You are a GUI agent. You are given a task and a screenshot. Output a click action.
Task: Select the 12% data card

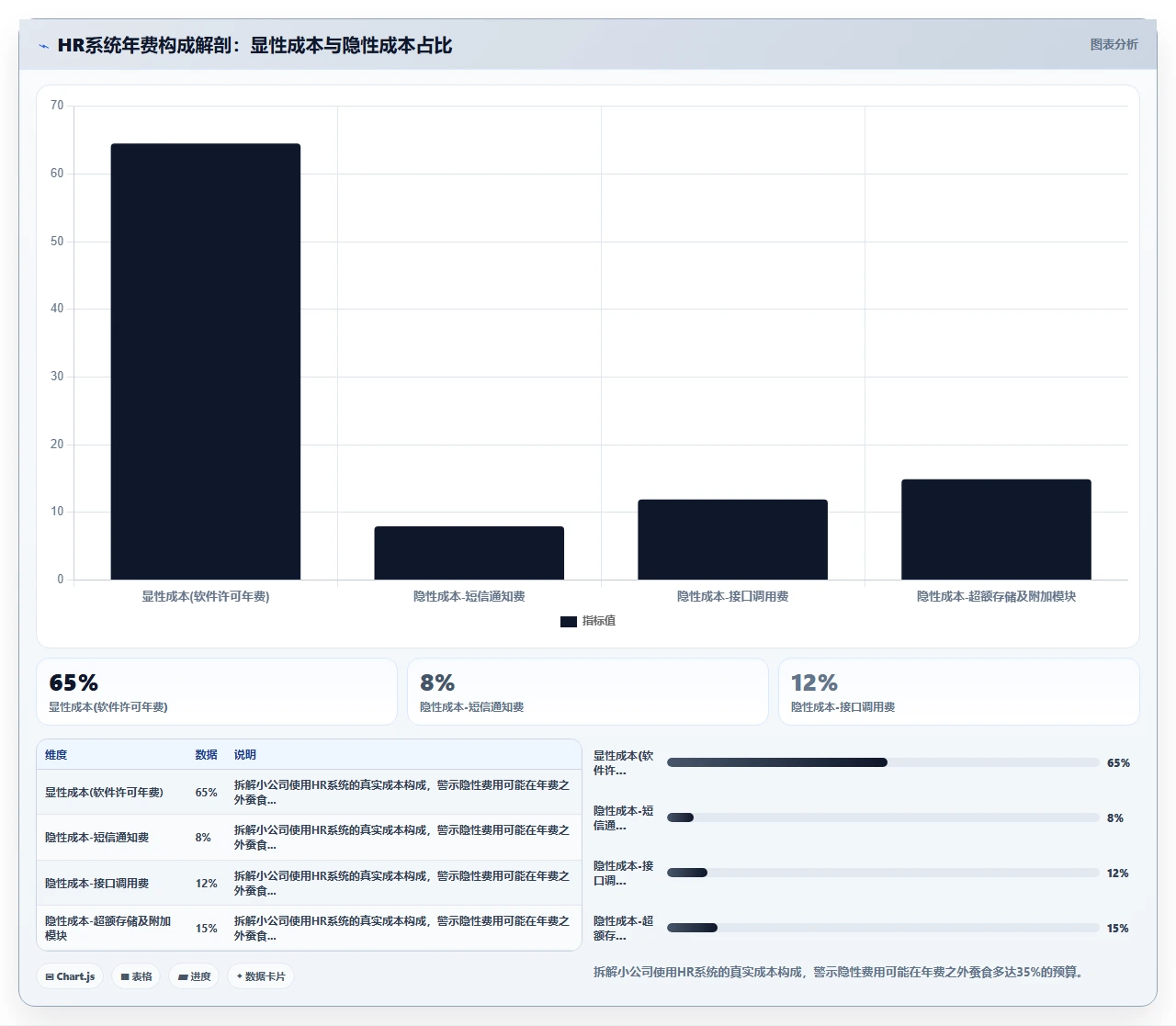tap(959, 692)
